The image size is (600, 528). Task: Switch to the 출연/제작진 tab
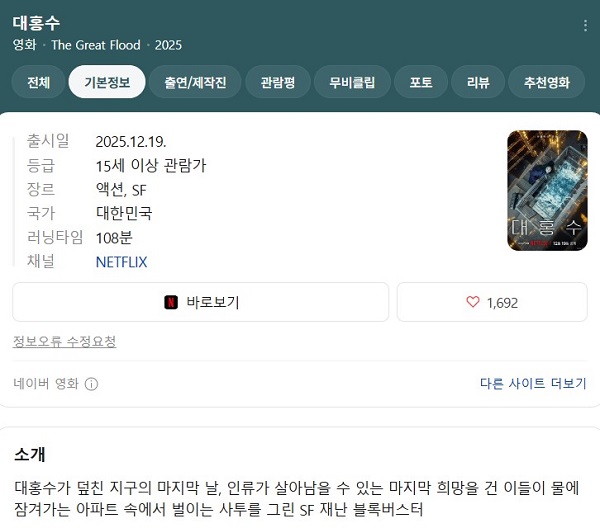(195, 82)
